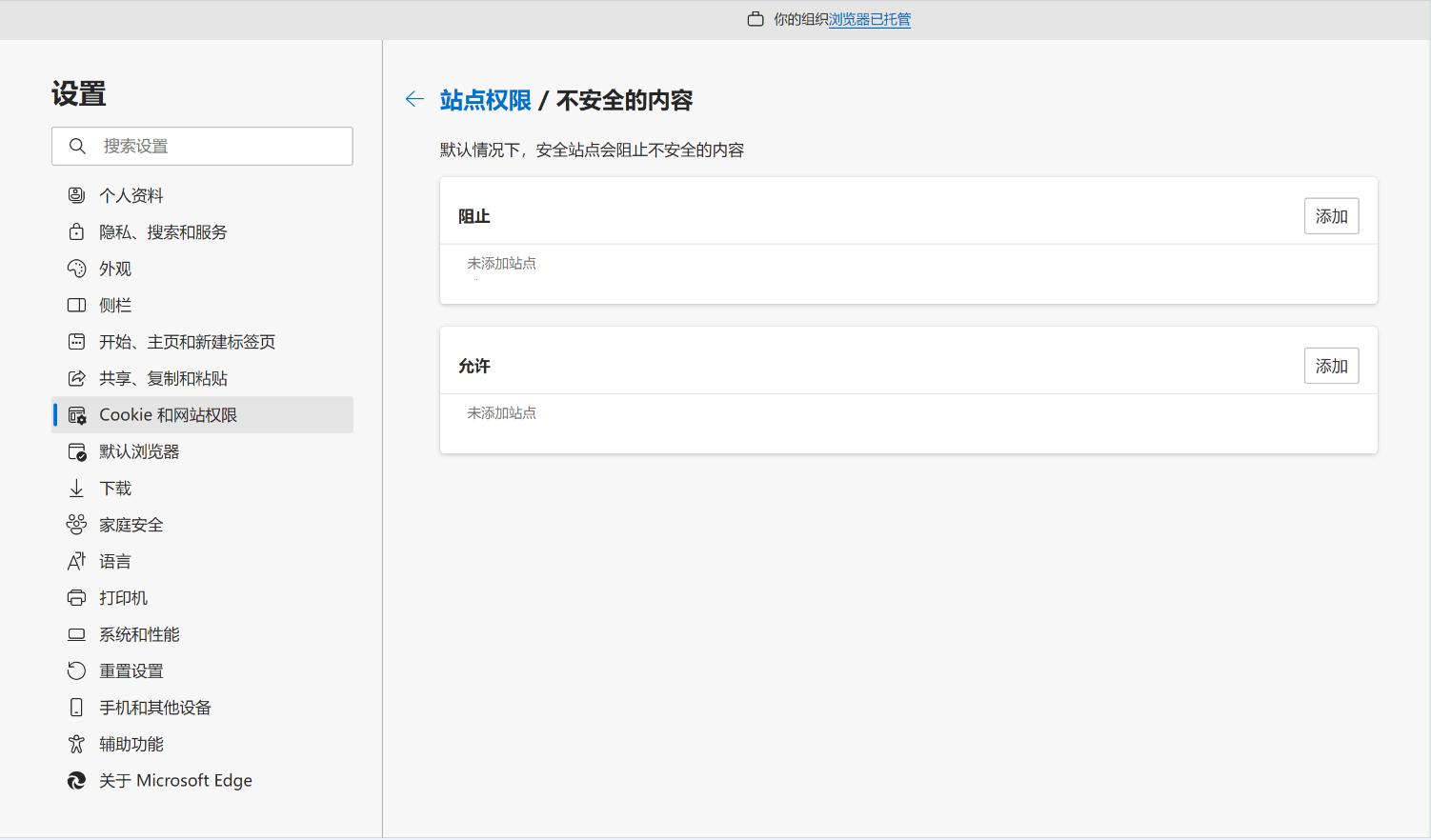1431x840 pixels.
Task: Click the Microsoft Edge logo icon
Action: pyautogui.click(x=76, y=781)
